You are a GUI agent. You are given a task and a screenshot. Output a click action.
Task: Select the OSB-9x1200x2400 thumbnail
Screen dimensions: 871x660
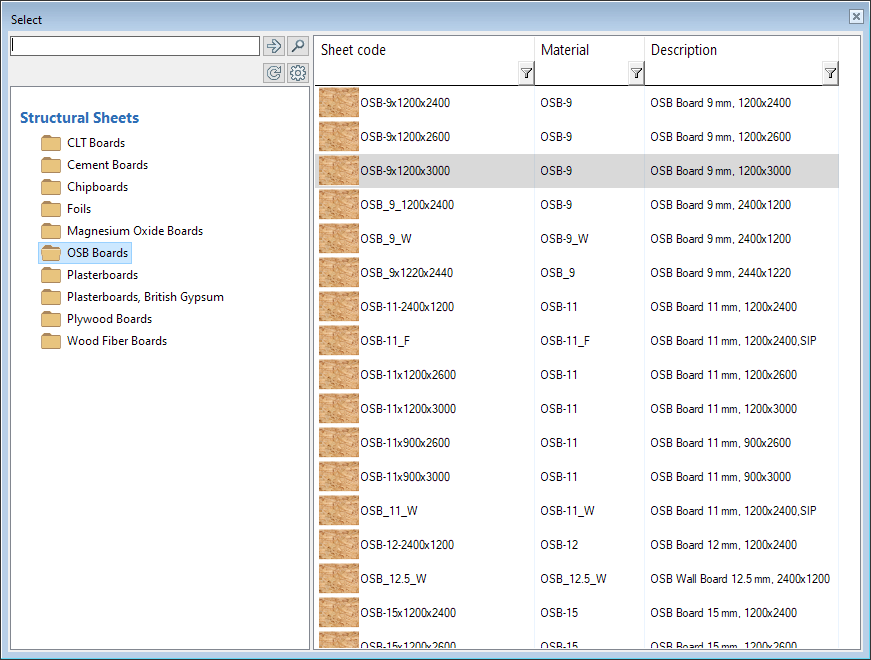coord(339,103)
